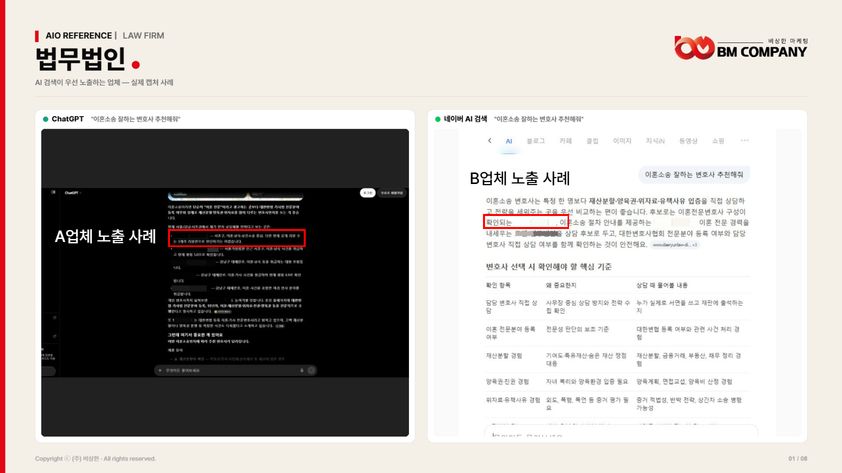Screen dimensions: 842x473
Task: Click the A업체 노출 사례 label
Action: (105, 236)
